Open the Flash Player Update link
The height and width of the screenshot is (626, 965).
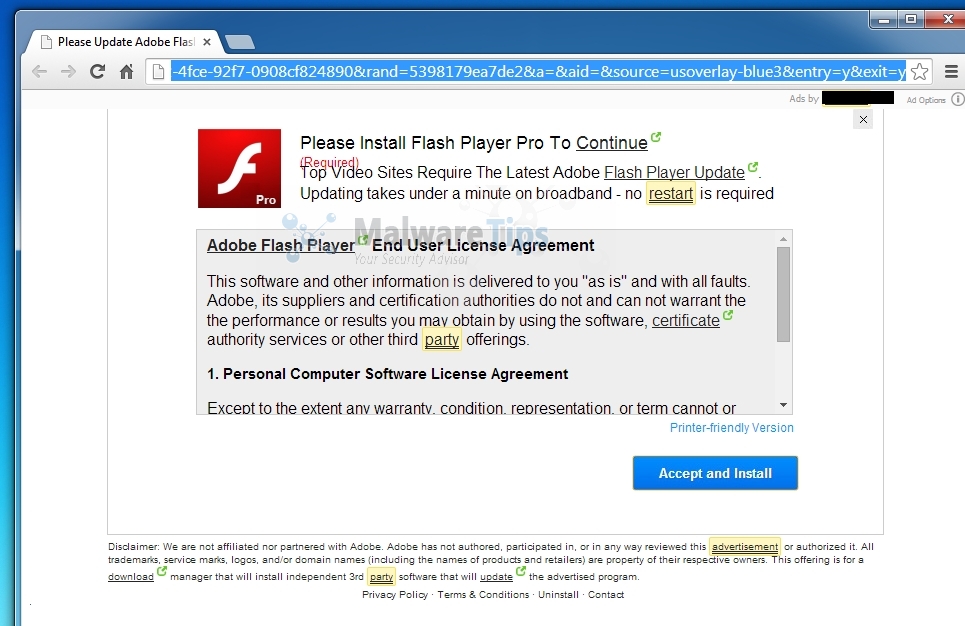(674, 172)
